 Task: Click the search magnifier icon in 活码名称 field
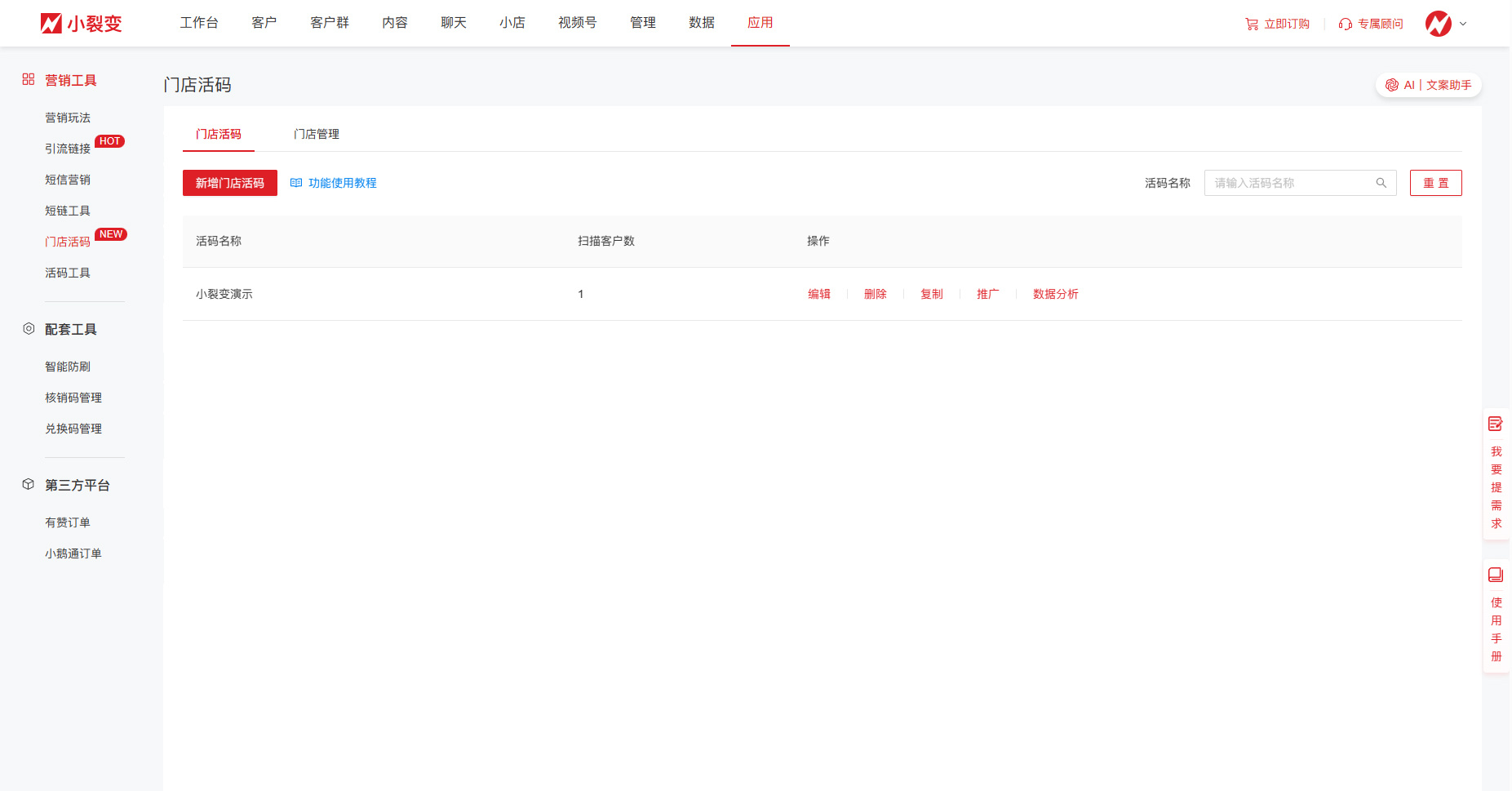tap(1381, 183)
